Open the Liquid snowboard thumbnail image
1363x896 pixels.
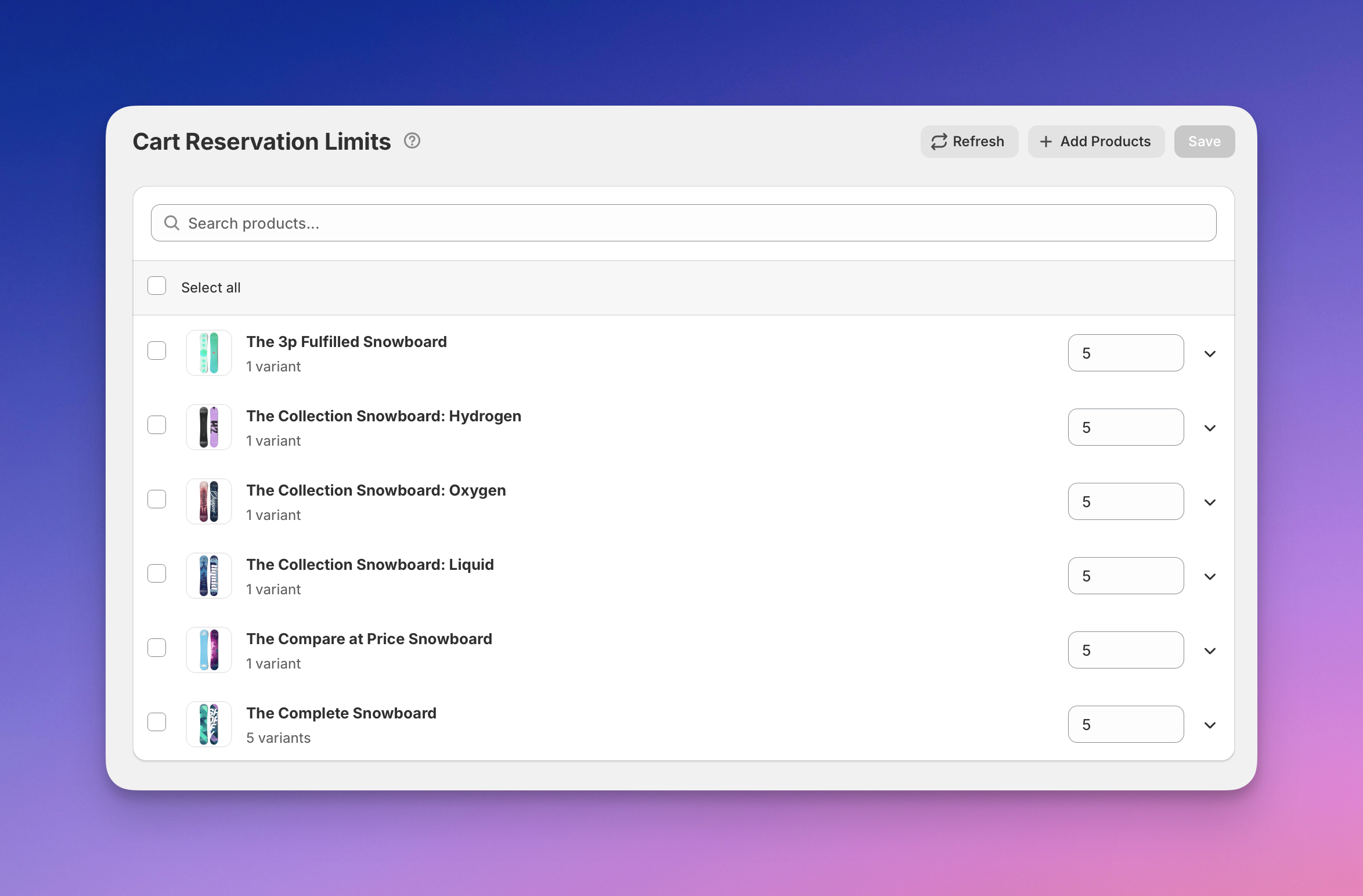[209, 576]
